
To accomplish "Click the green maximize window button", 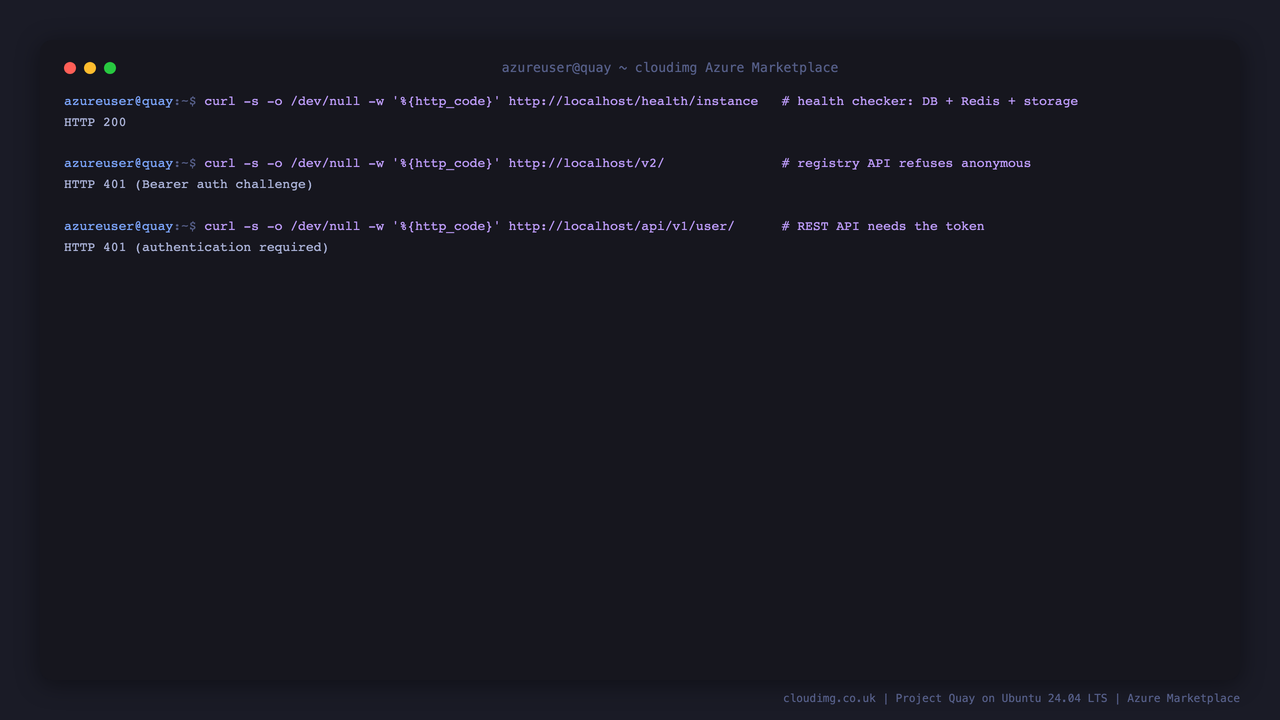I will (110, 68).
